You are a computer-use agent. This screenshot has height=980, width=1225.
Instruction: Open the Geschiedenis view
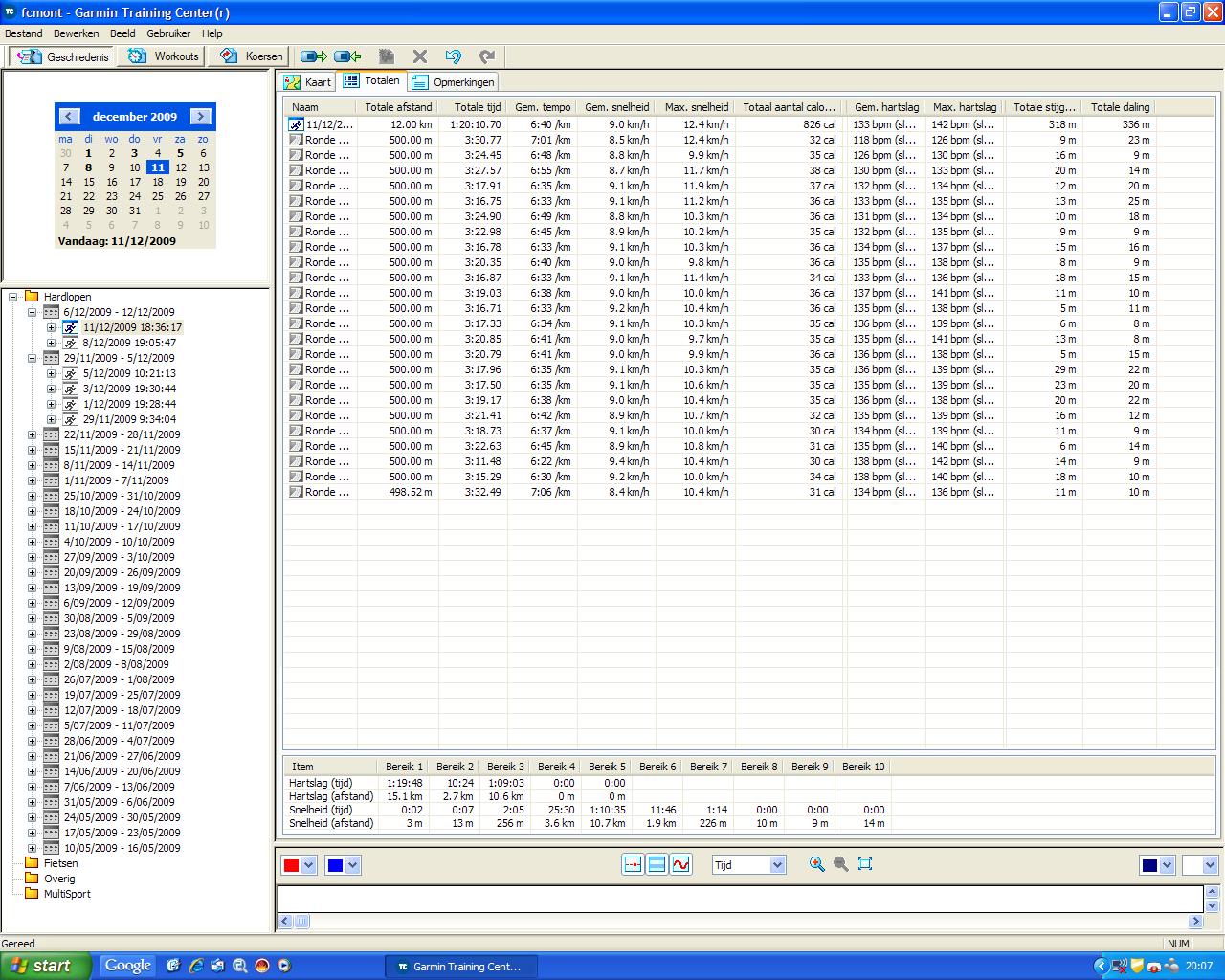point(62,56)
